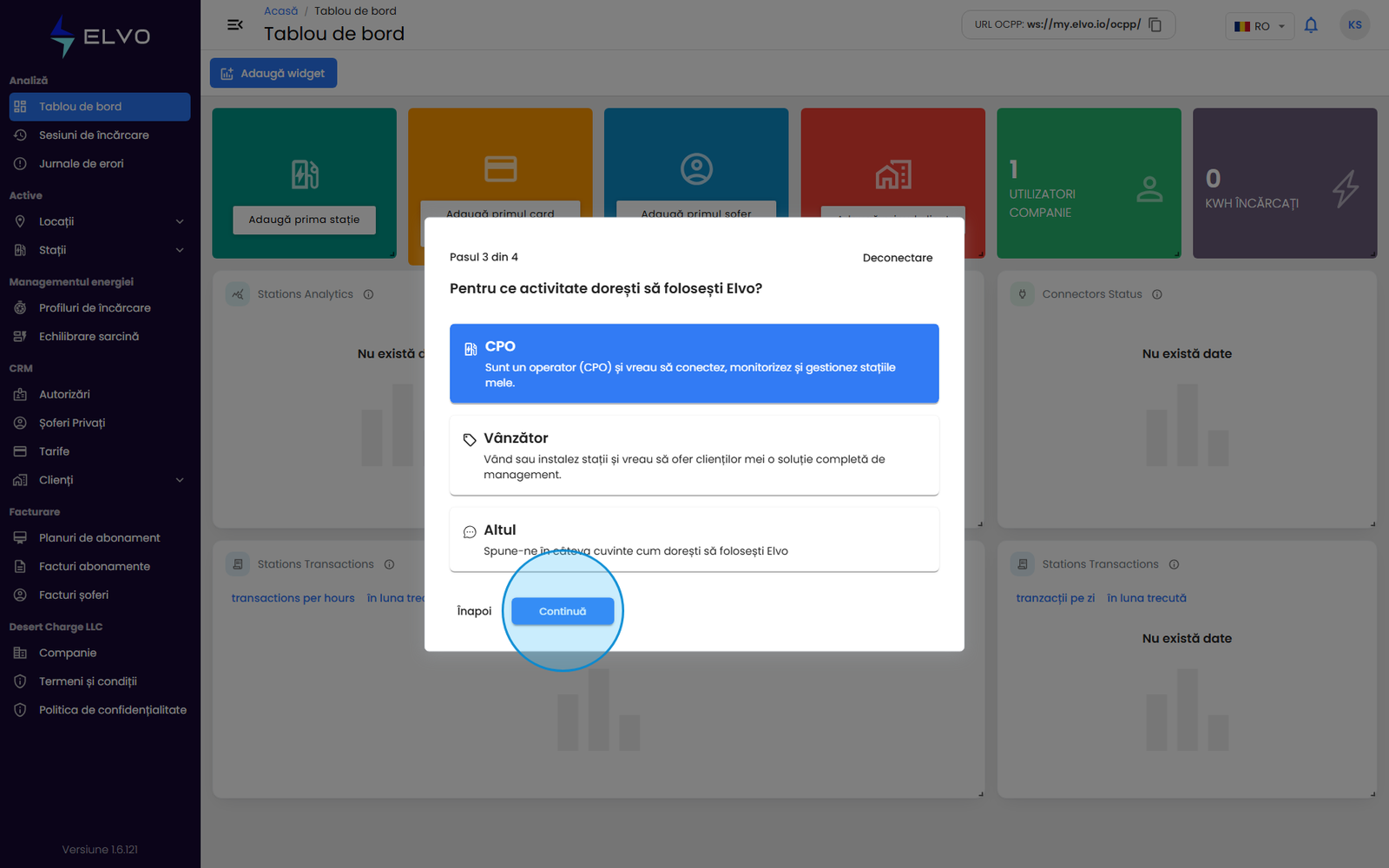The width and height of the screenshot is (1389, 868).
Task: Select tranzacții pe zi tab
Action: (1056, 599)
